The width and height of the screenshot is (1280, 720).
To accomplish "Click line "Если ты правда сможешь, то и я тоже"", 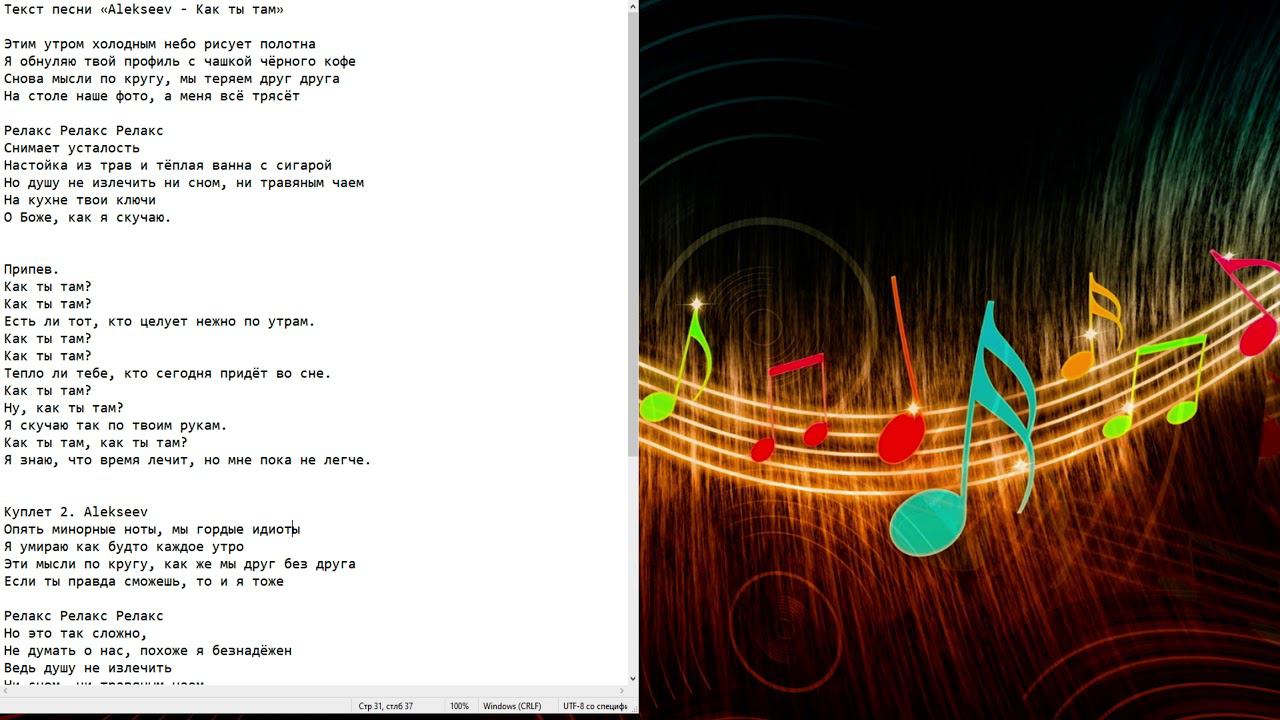I will pyautogui.click(x=144, y=581).
